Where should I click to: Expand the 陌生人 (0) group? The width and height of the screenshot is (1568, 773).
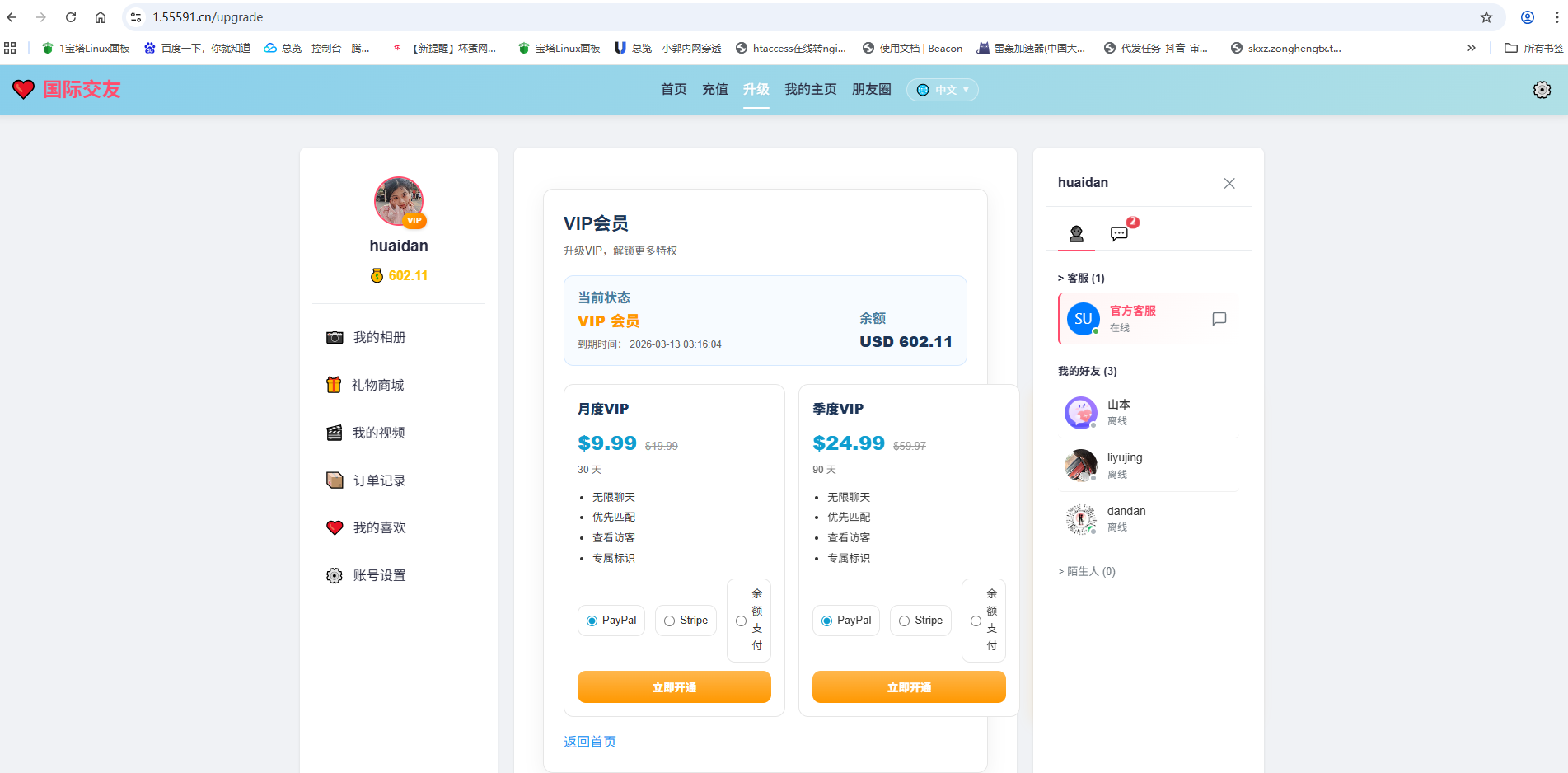[x=1086, y=571]
